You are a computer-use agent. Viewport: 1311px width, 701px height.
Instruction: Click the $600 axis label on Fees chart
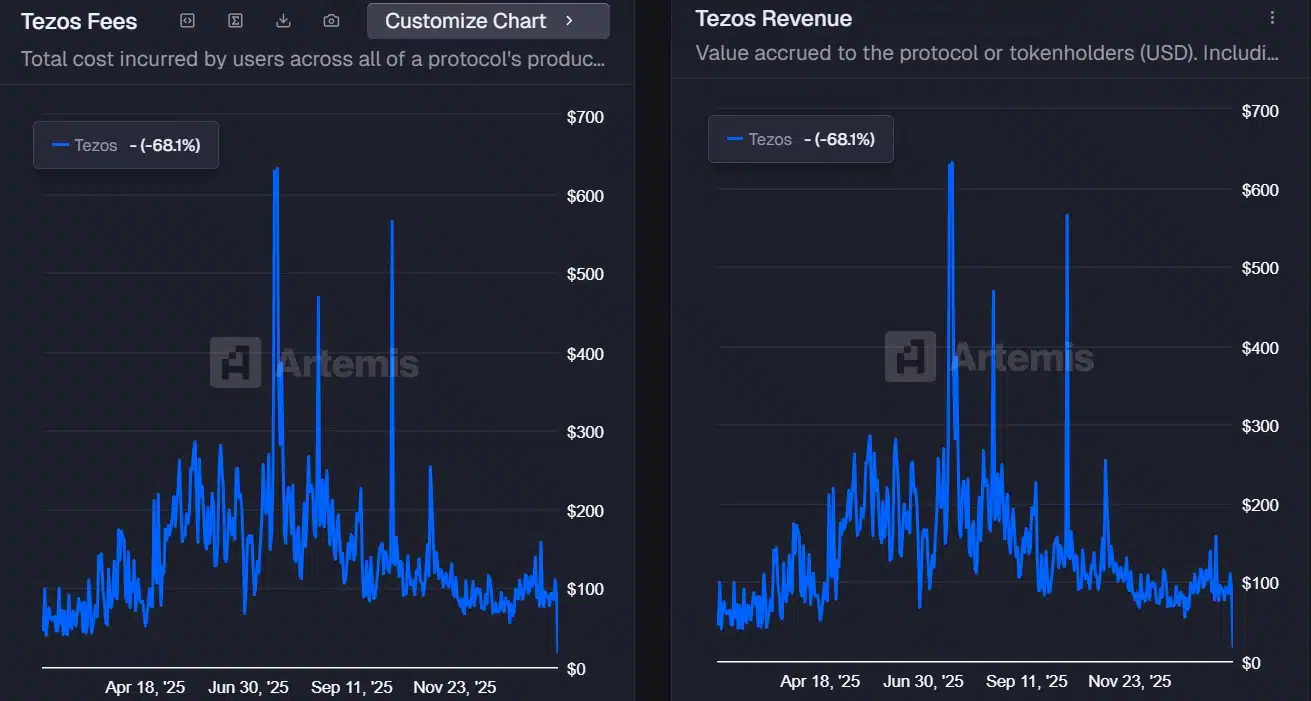585,196
